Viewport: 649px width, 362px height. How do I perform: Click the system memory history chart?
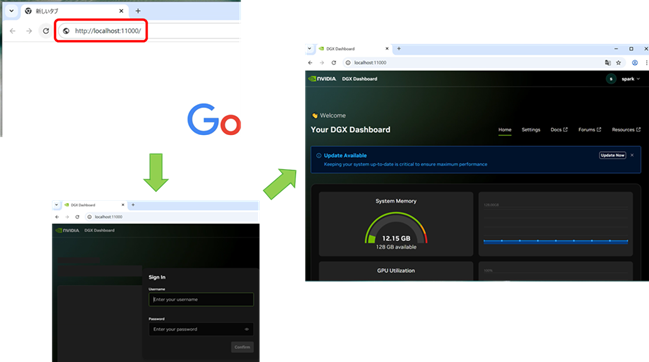[555, 224]
